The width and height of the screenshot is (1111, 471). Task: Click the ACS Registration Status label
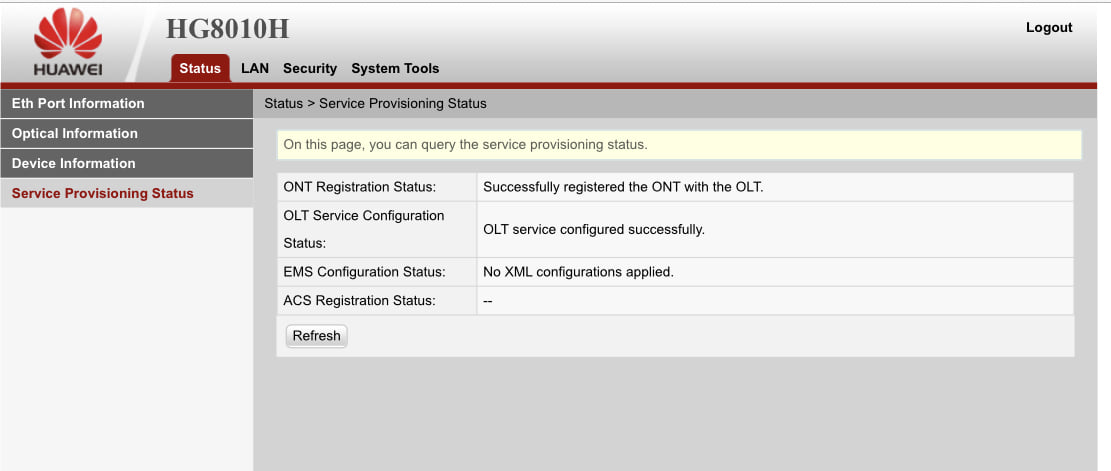click(x=360, y=300)
